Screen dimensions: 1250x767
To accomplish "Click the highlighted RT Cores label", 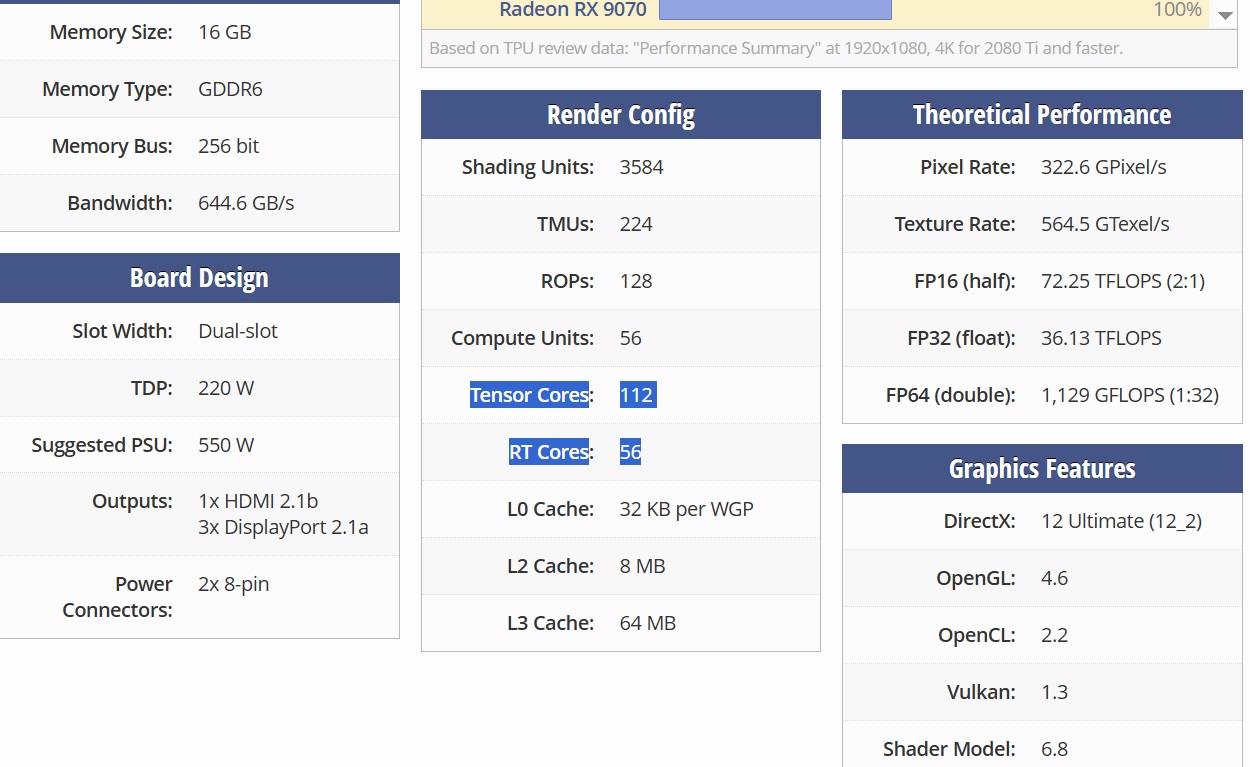I will pos(551,452).
